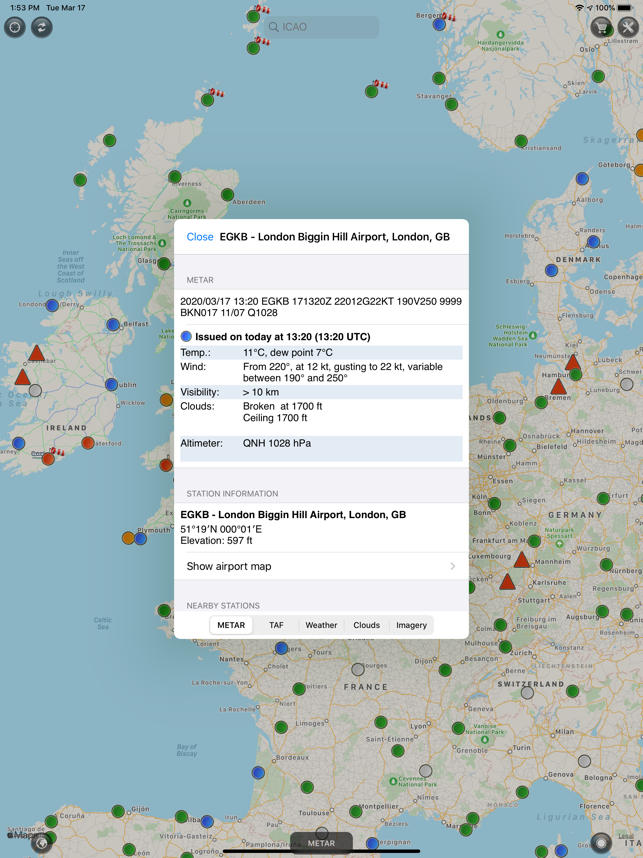Expand Show airport map chevron
This screenshot has height=858, width=643.
click(453, 566)
